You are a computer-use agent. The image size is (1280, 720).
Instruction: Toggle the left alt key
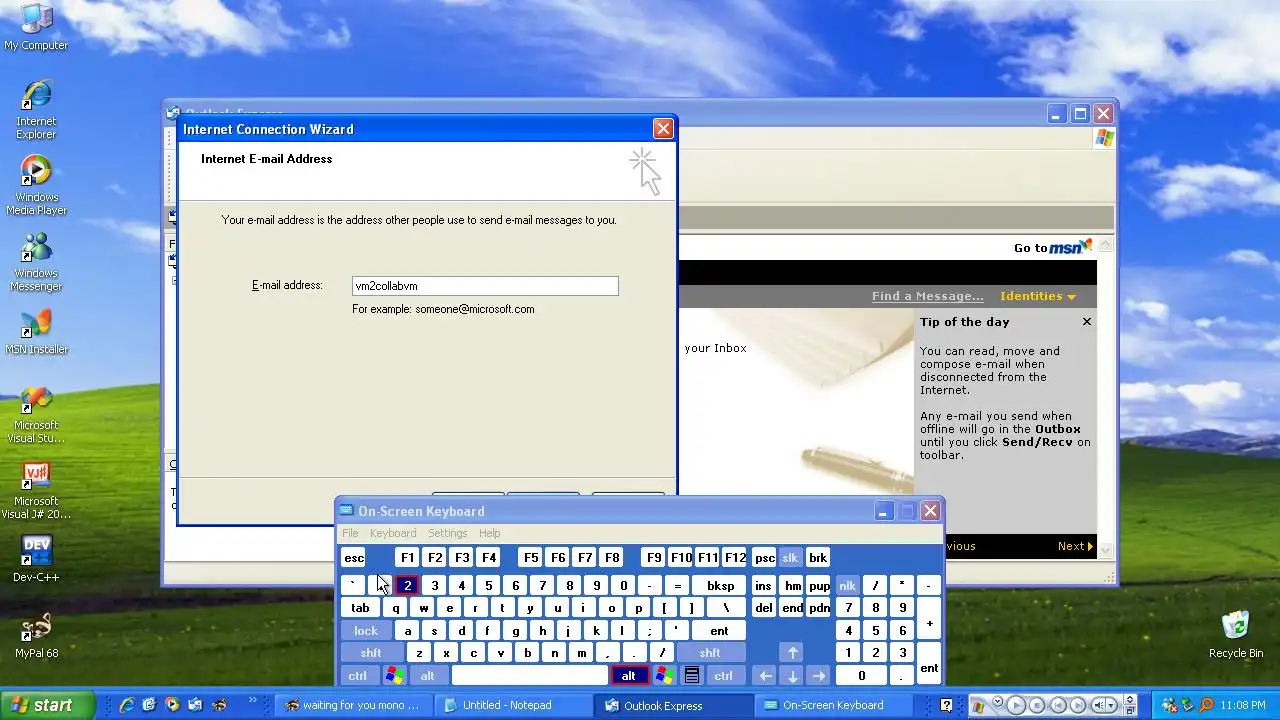tap(427, 676)
